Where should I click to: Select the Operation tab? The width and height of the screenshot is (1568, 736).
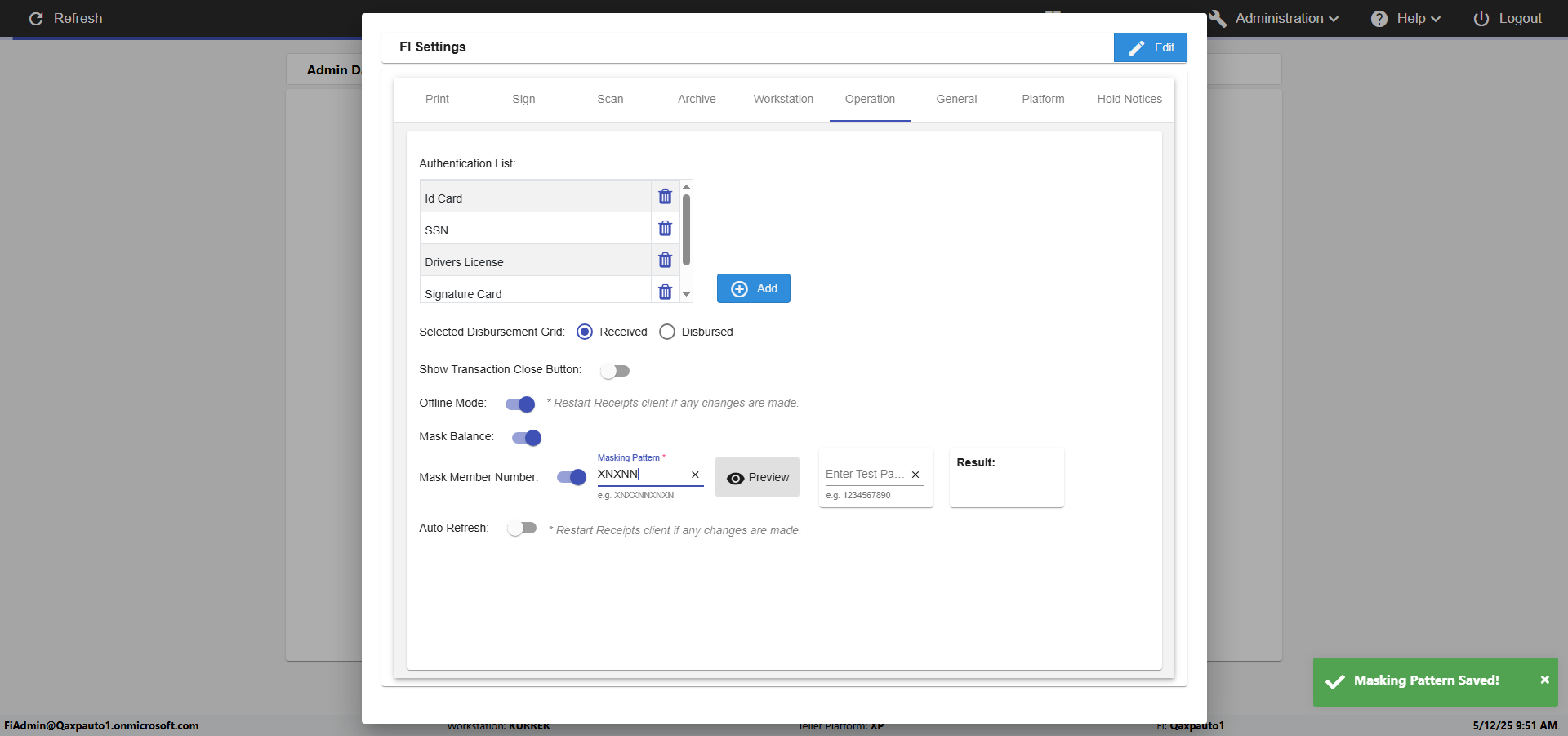click(x=870, y=99)
